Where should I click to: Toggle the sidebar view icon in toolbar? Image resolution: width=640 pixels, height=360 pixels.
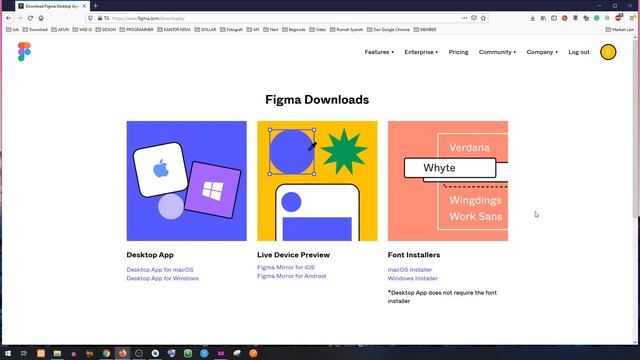point(554,18)
